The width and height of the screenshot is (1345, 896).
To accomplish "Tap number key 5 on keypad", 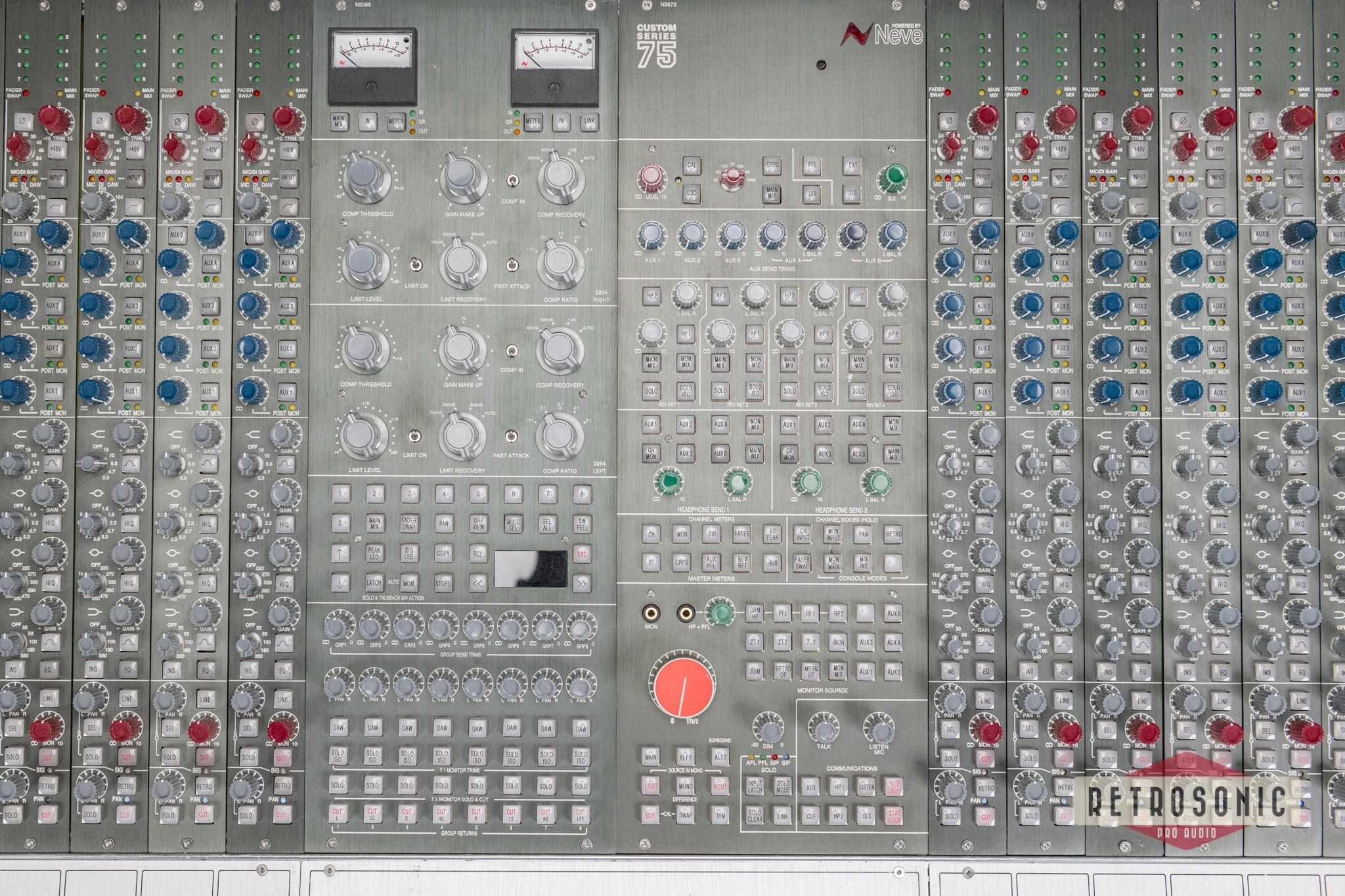I will pyautogui.click(x=478, y=494).
